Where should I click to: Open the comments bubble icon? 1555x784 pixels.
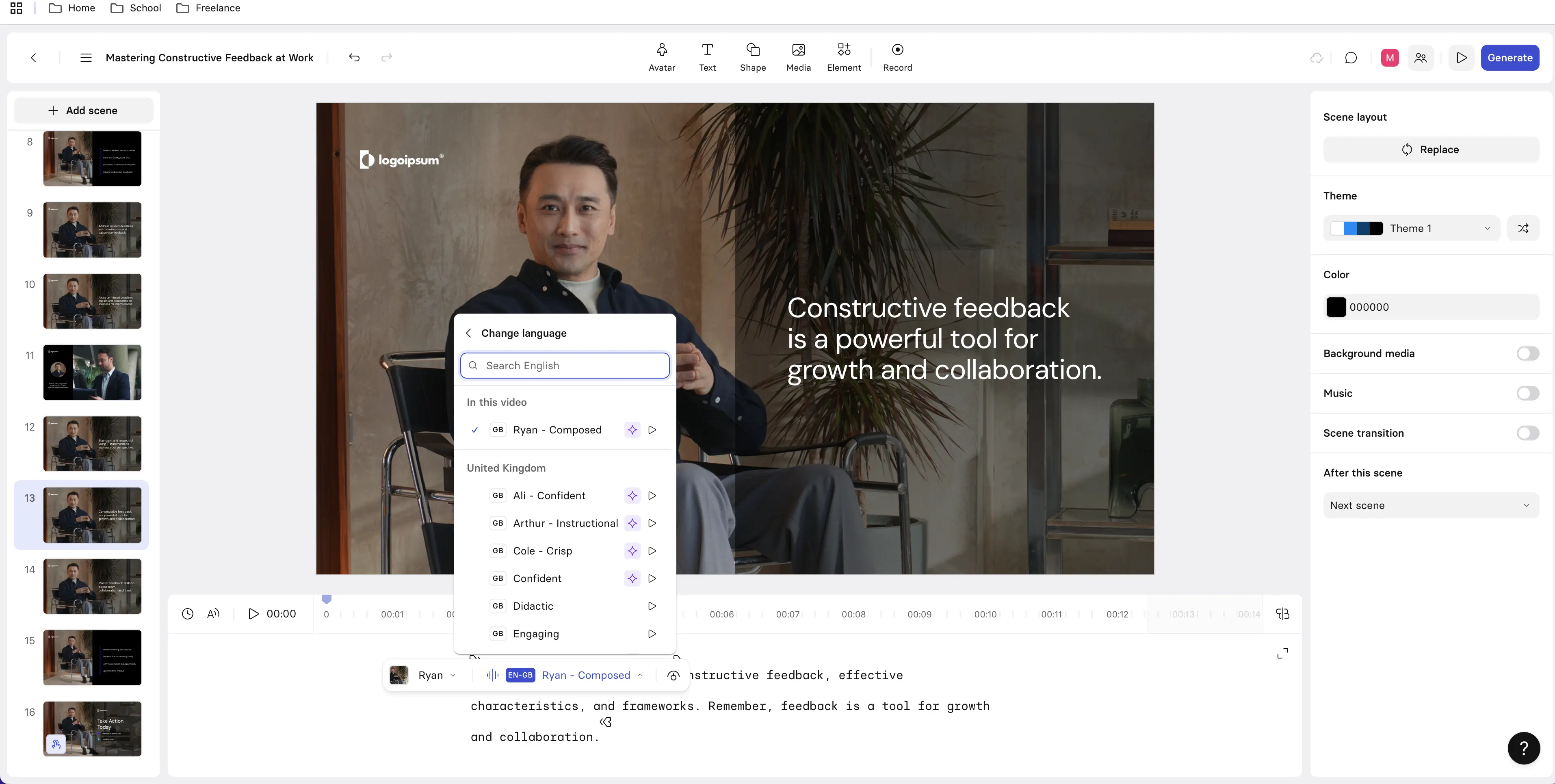1350,58
